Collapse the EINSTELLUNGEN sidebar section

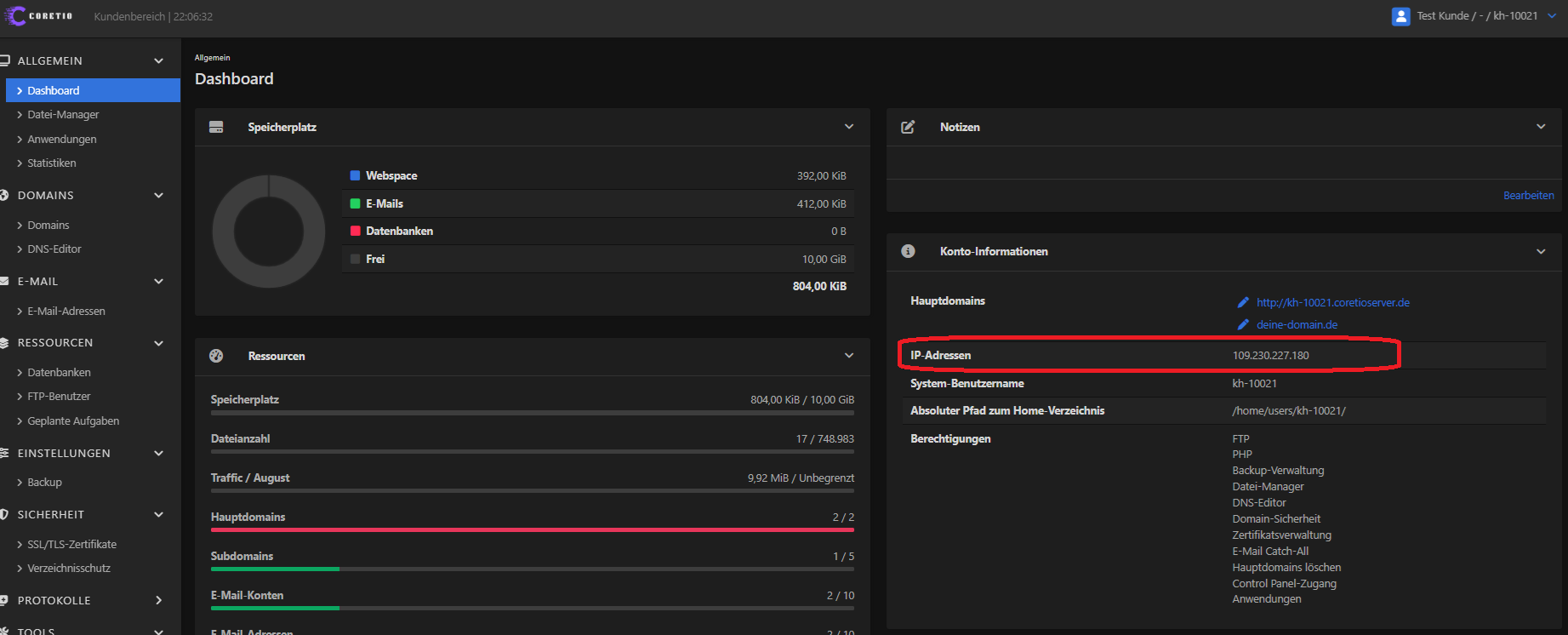[159, 453]
